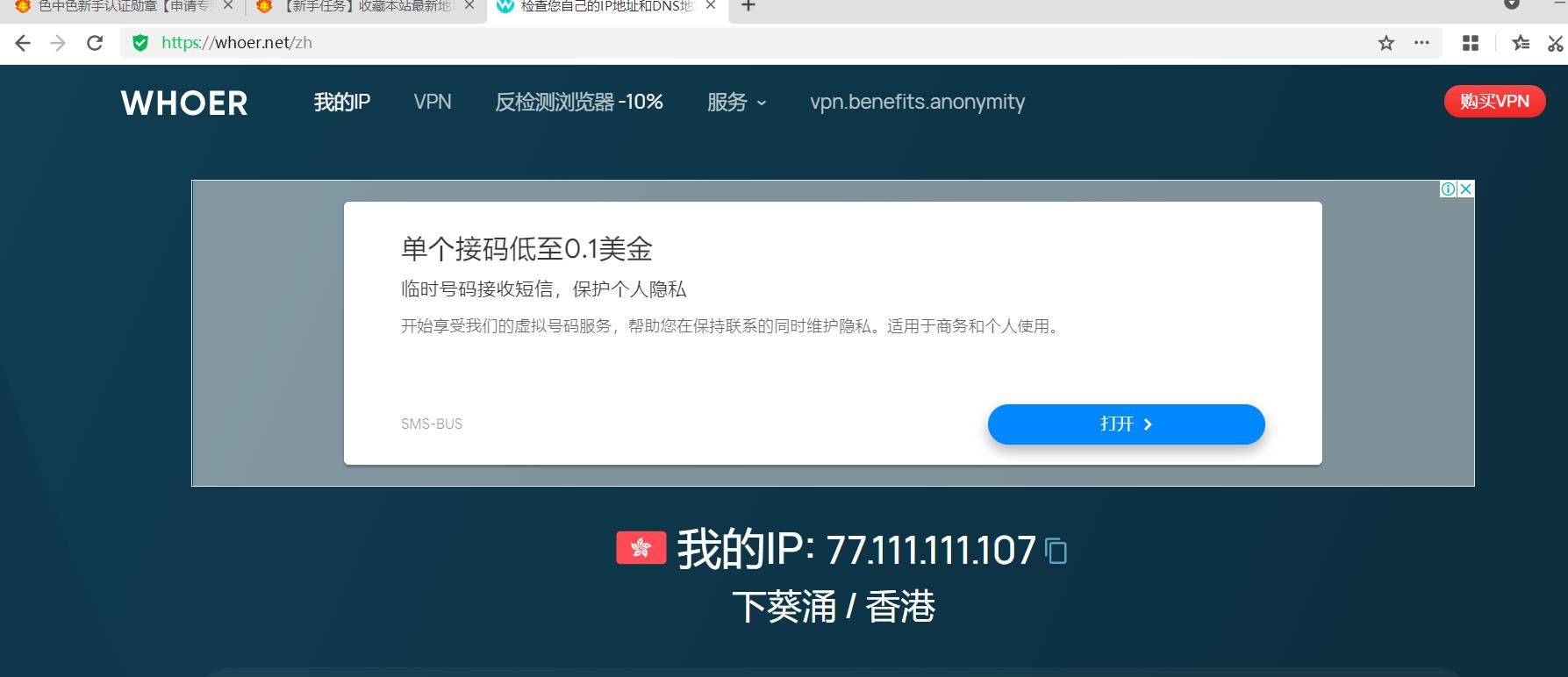The width and height of the screenshot is (1568, 677).
Task: Click the WHOER logo
Action: click(184, 103)
